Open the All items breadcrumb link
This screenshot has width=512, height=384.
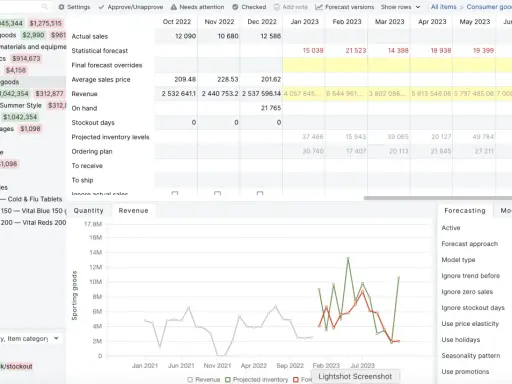[443, 7]
